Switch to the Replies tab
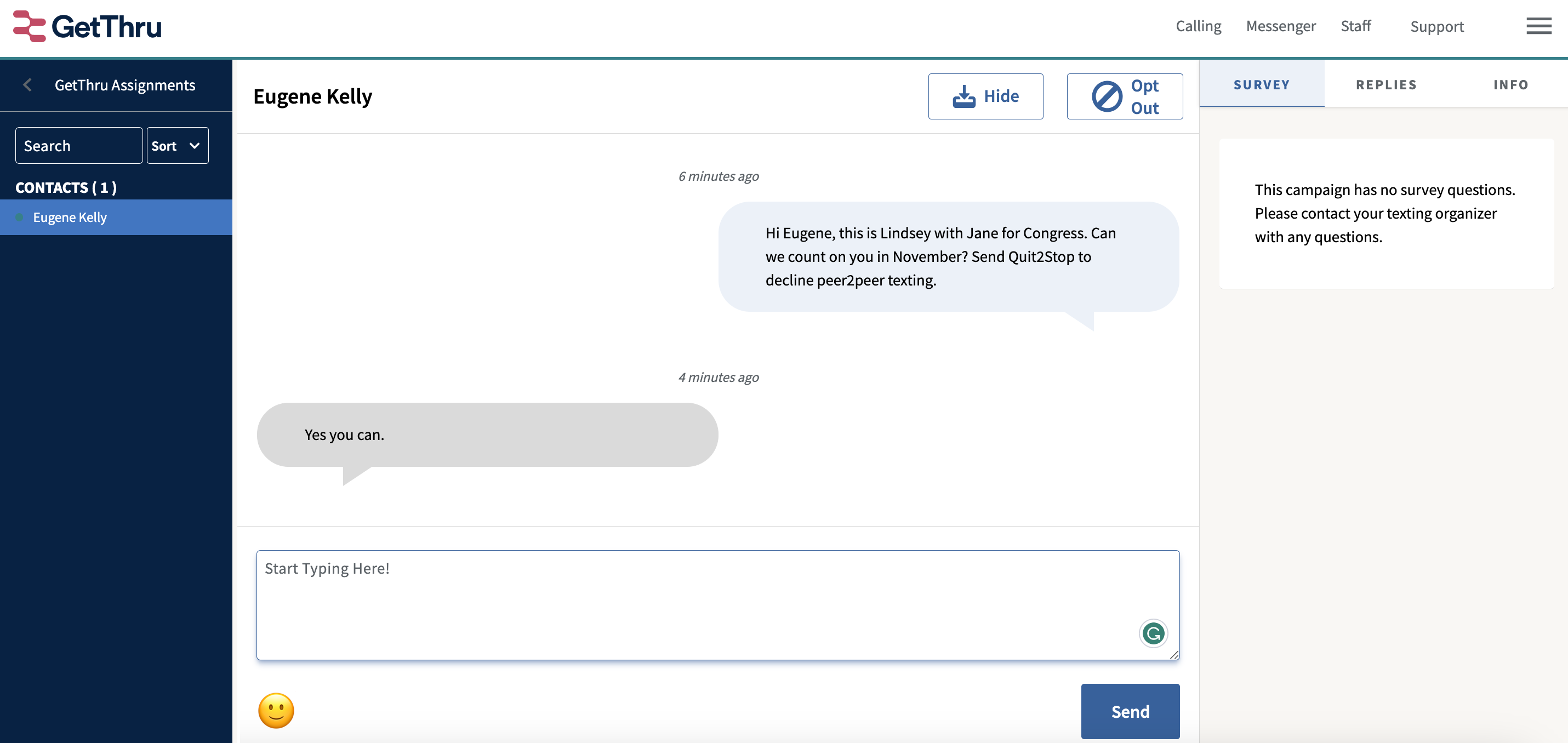Viewport: 1568px width, 743px height. 1385,84
